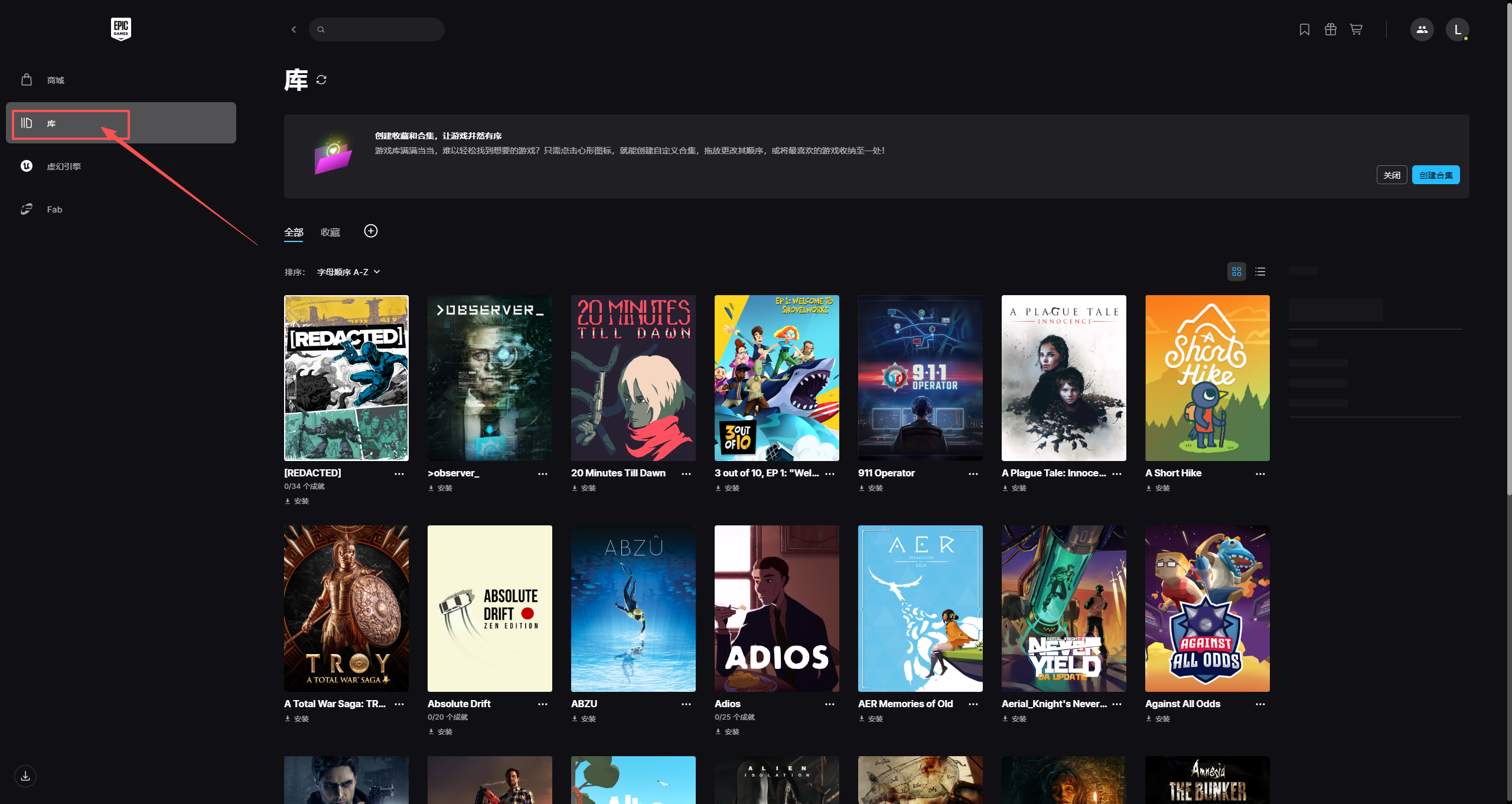The height and width of the screenshot is (804, 1512).
Task: Open the friends list icon
Action: click(x=1422, y=30)
